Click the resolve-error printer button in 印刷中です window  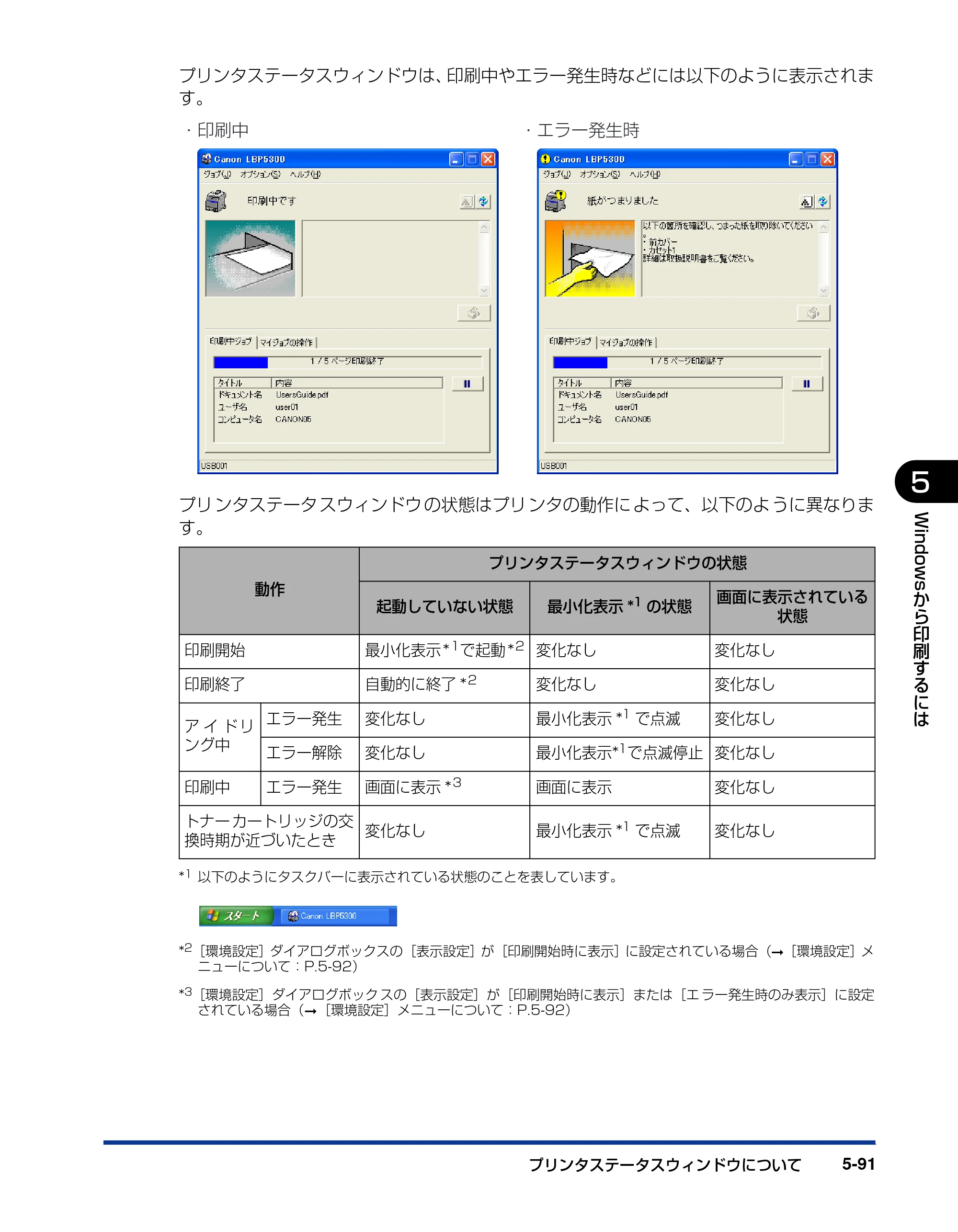[473, 313]
